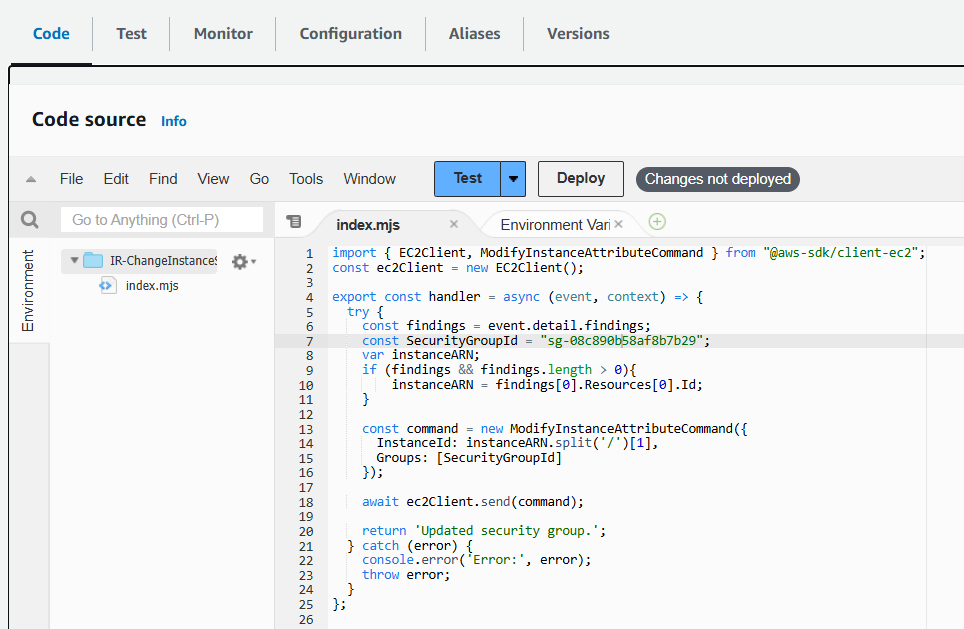
Task: Expand the Test button dropdown arrow
Action: coord(513,179)
